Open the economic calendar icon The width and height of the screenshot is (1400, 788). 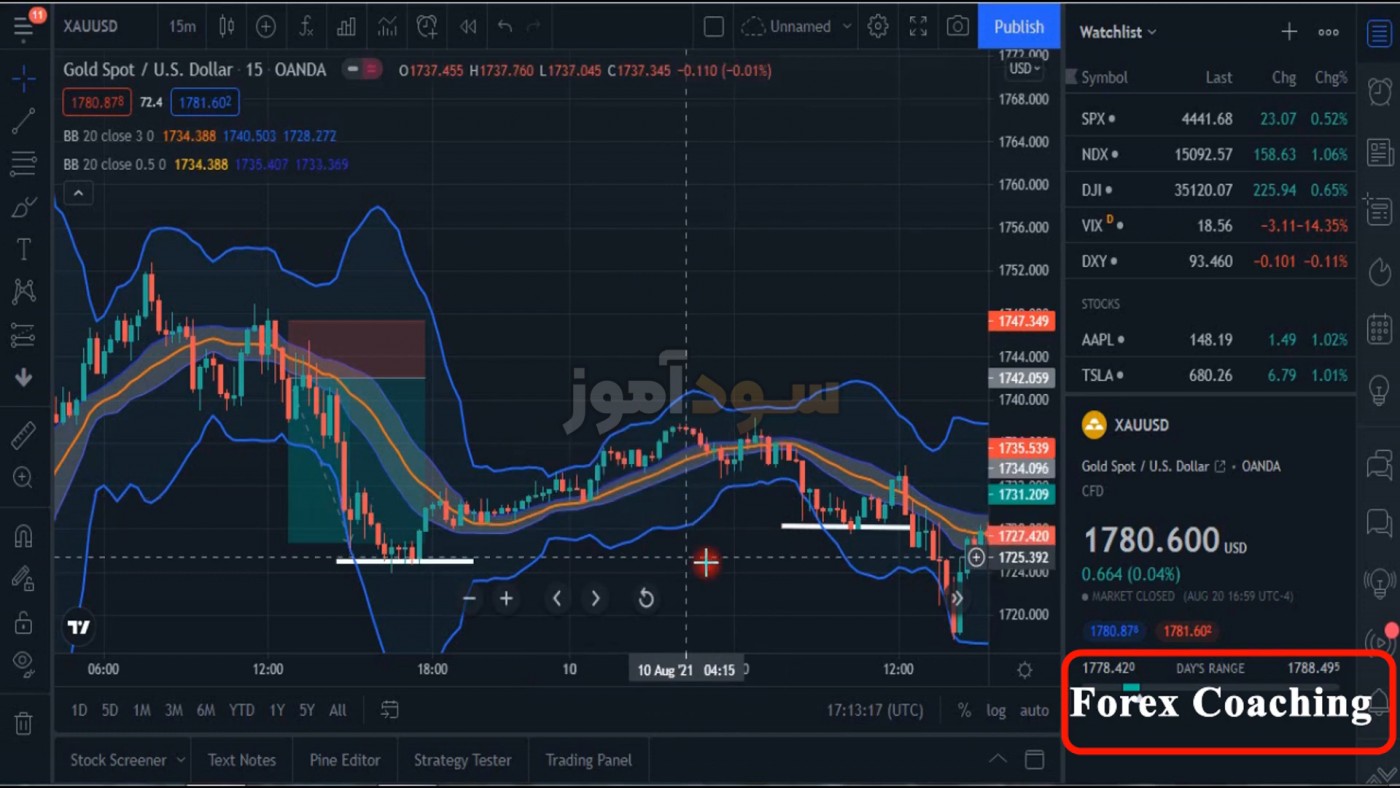pos(1380,328)
